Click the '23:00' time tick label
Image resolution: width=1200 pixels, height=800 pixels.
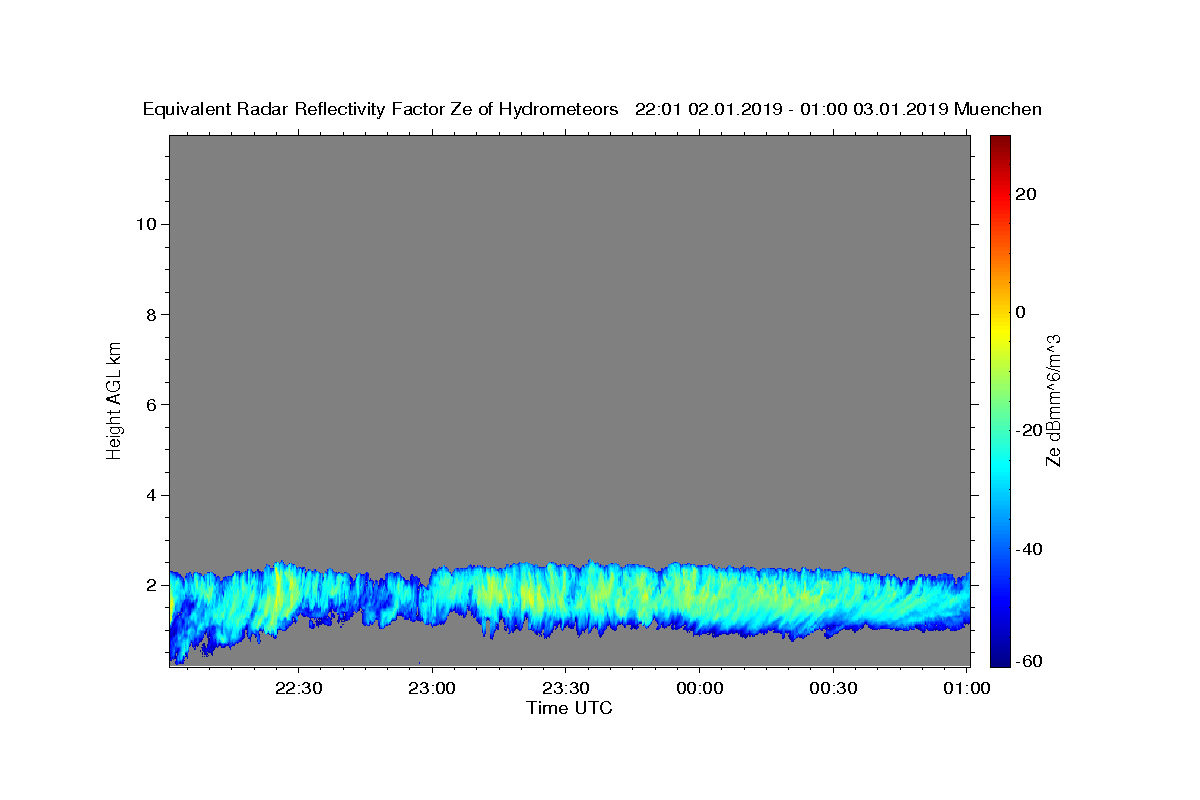432,689
